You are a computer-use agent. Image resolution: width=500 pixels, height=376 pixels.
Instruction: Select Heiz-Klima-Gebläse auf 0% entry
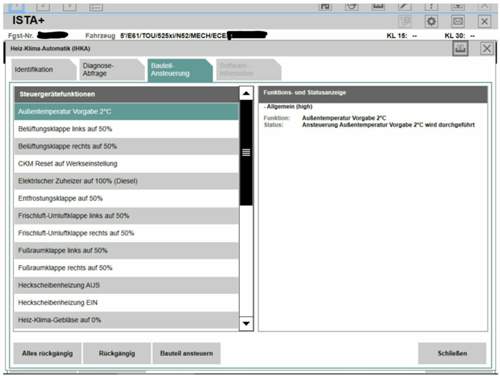pos(126,320)
